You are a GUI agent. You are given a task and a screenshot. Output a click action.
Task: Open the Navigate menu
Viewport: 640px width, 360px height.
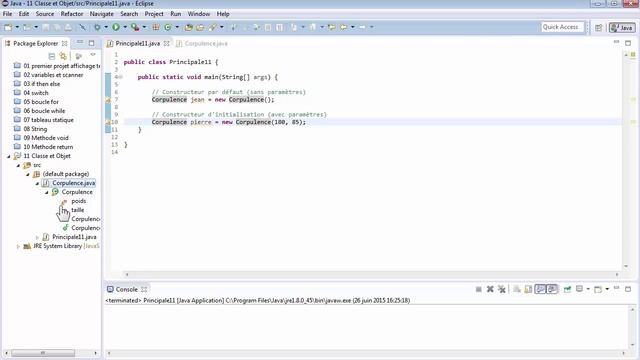click(102, 14)
